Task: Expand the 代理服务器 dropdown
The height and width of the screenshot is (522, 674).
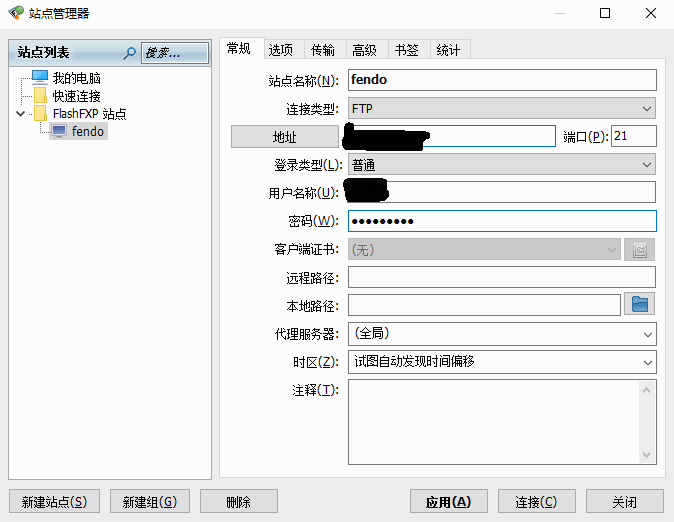Action: 501,333
